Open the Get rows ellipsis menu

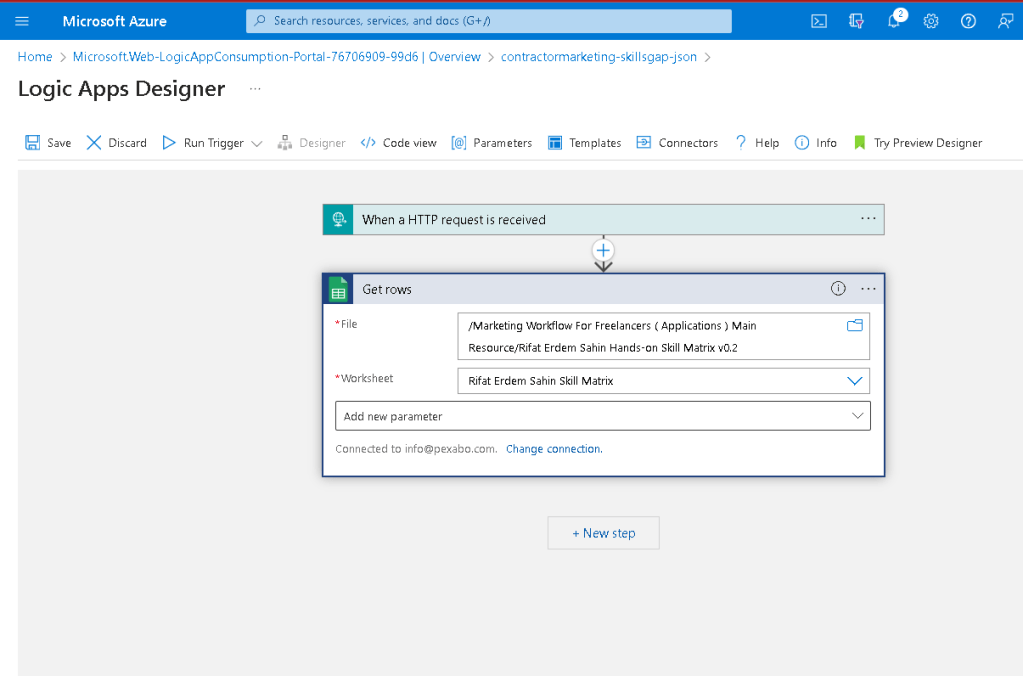868,288
